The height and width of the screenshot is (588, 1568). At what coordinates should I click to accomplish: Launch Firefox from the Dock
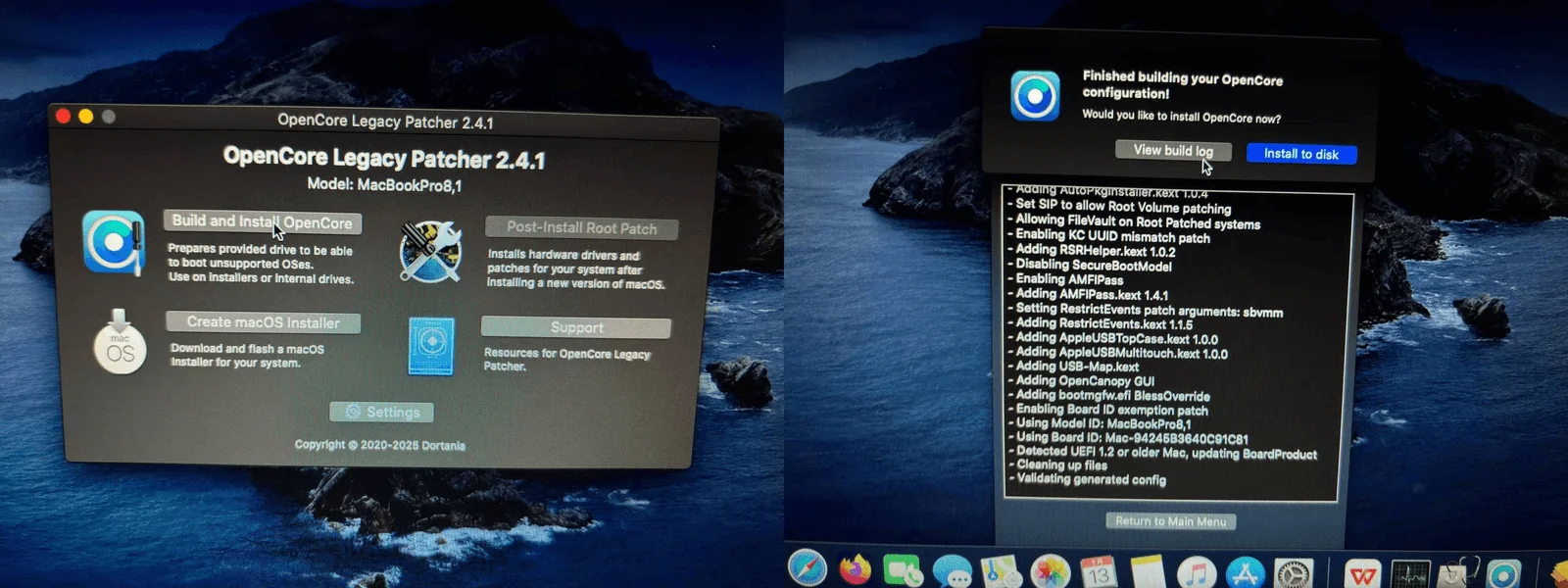856,569
